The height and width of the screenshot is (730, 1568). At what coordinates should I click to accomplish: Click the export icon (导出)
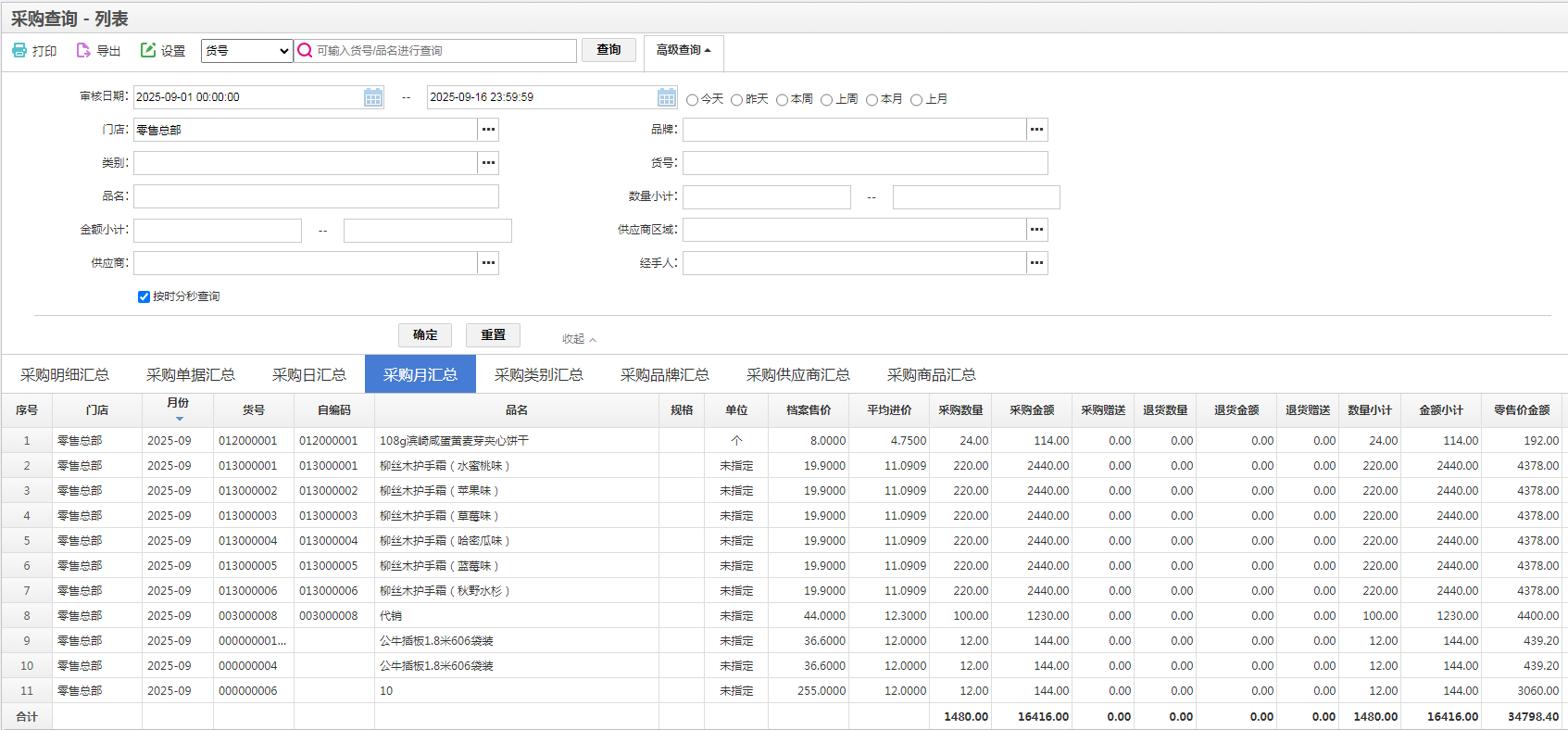click(83, 50)
